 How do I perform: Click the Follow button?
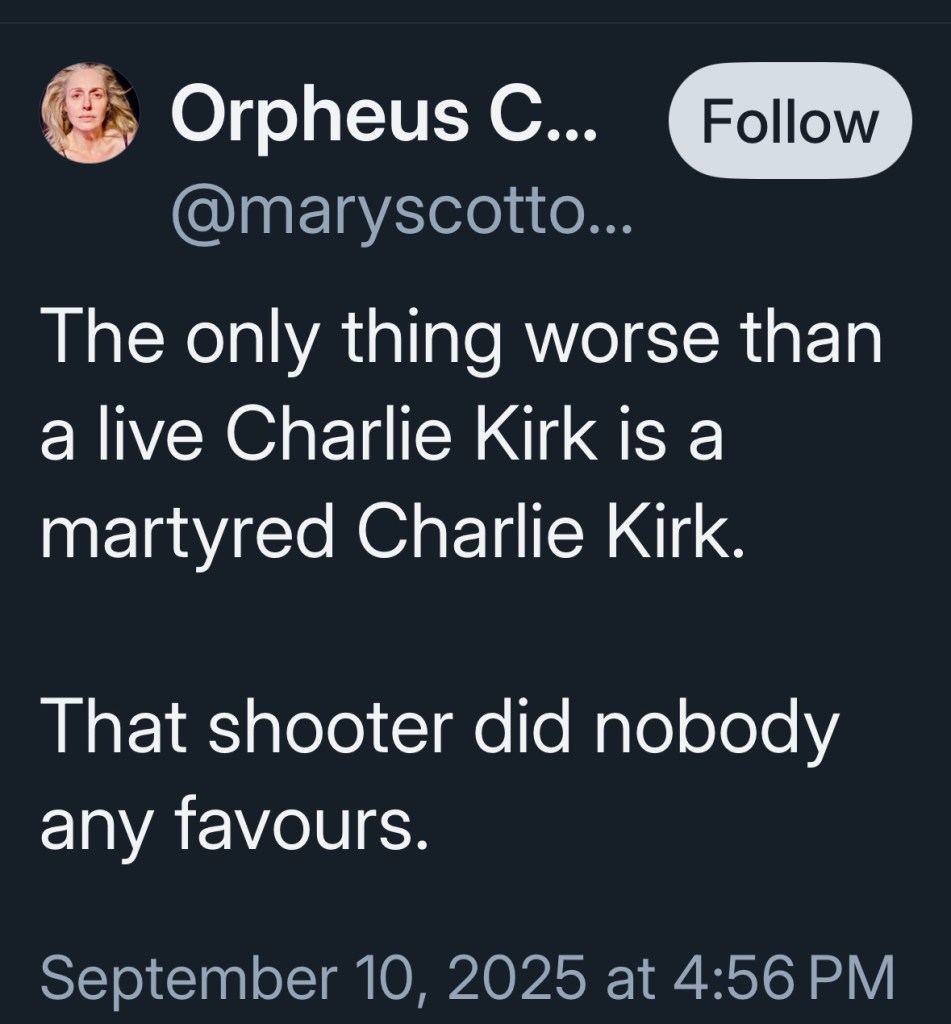click(789, 123)
